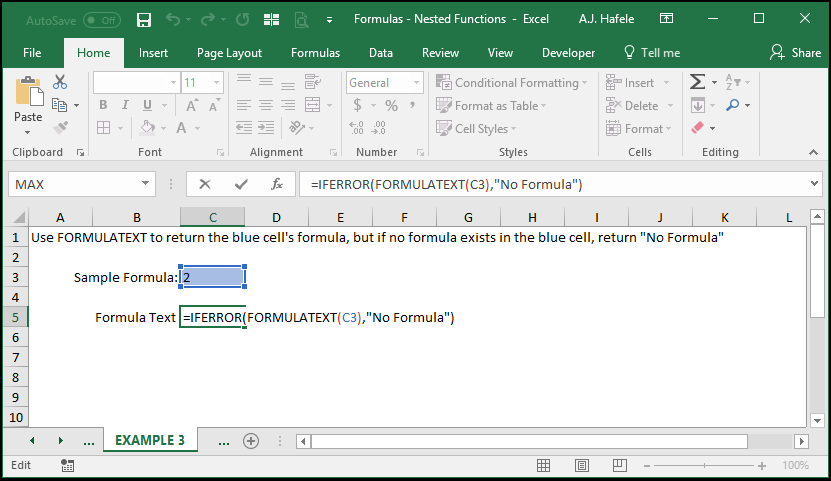The image size is (831, 481).
Task: Click the Comma Style icon
Action: click(412, 105)
